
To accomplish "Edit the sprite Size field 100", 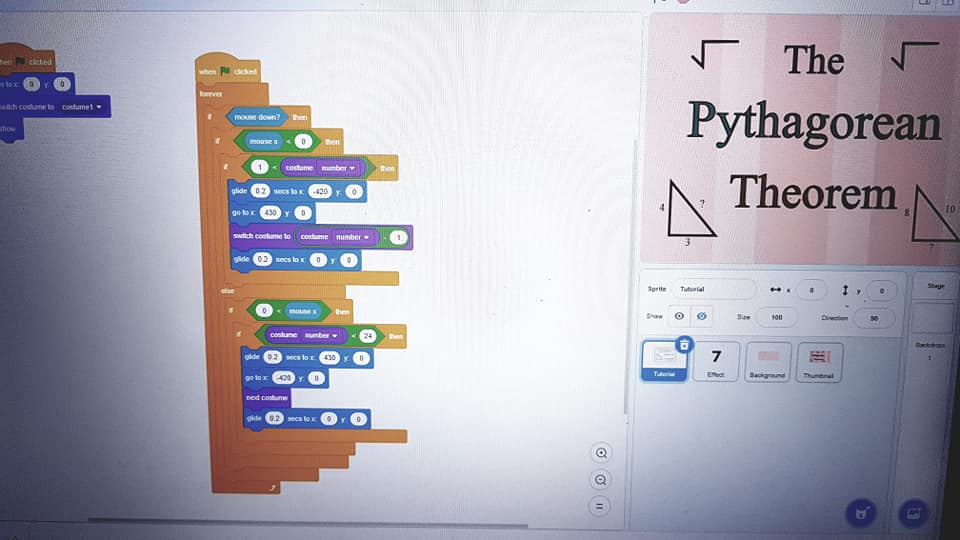I will [x=776, y=317].
